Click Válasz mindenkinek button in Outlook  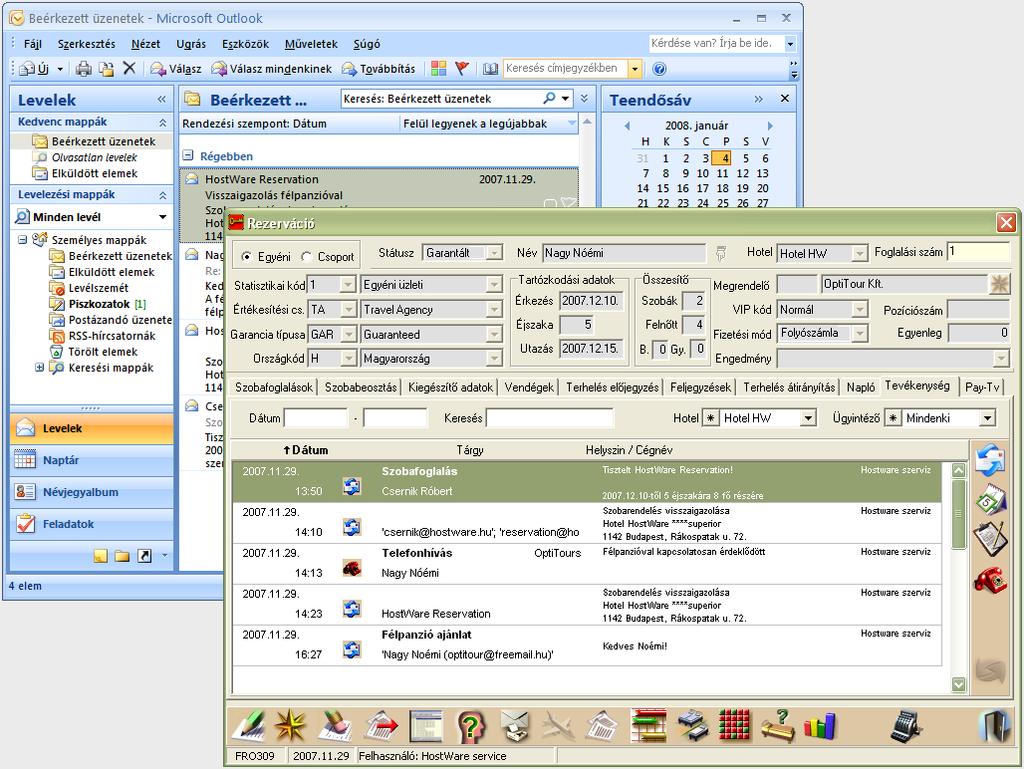(272, 69)
